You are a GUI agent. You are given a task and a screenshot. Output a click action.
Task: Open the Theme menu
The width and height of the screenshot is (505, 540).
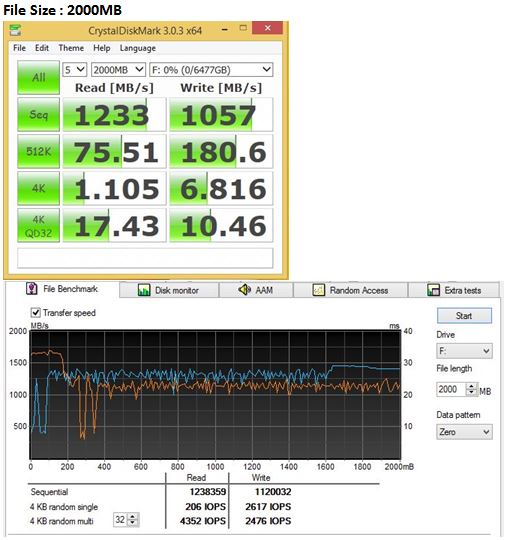71,48
